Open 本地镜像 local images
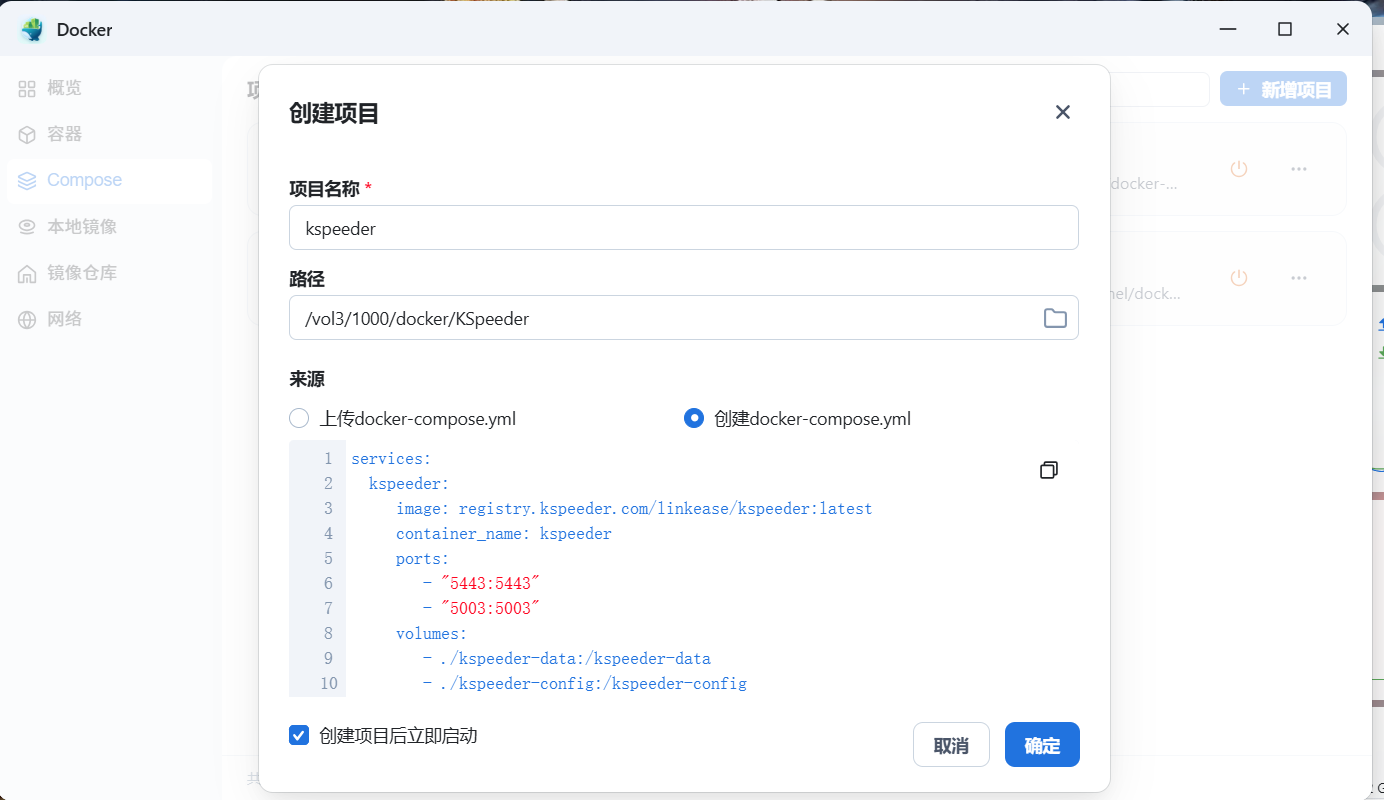Viewport: 1384px width, 800px height. (67, 226)
